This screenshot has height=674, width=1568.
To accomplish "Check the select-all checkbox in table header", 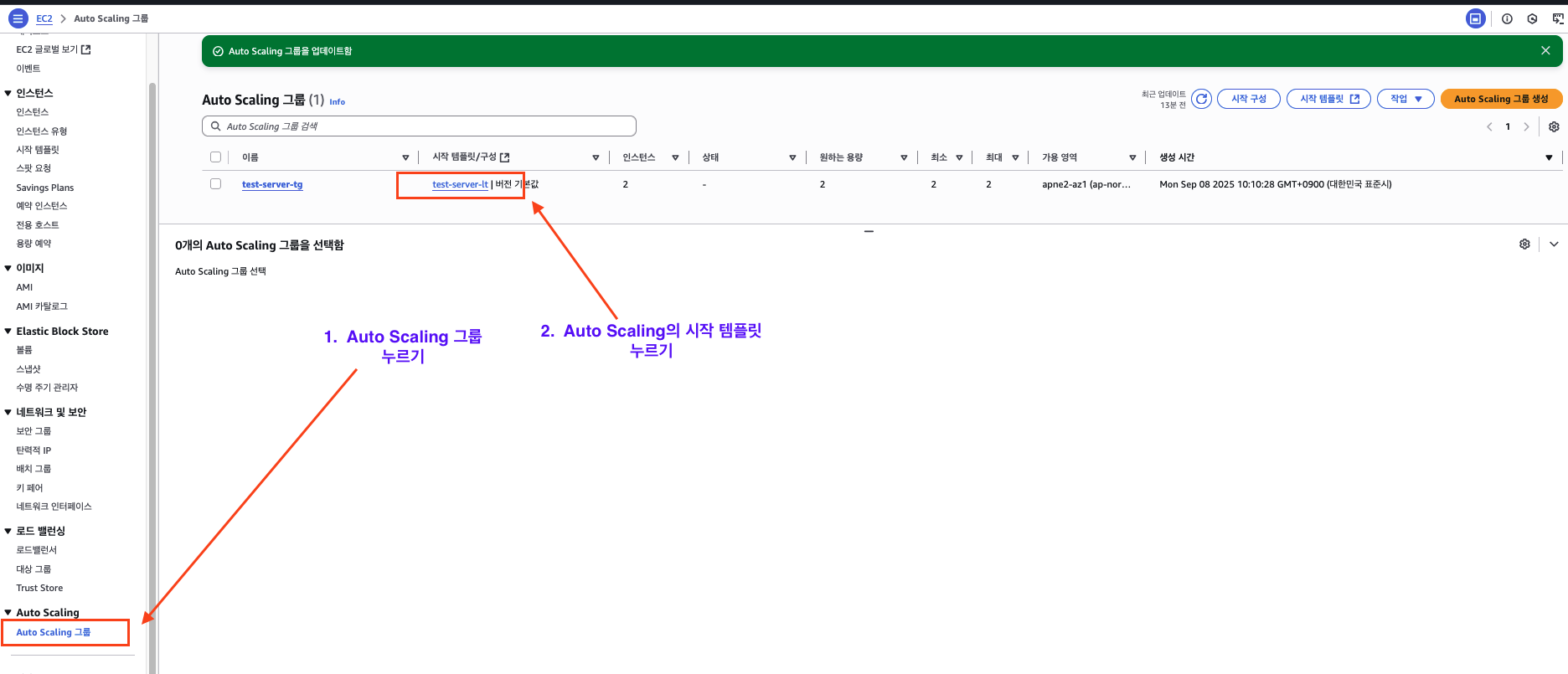I will pyautogui.click(x=215, y=157).
